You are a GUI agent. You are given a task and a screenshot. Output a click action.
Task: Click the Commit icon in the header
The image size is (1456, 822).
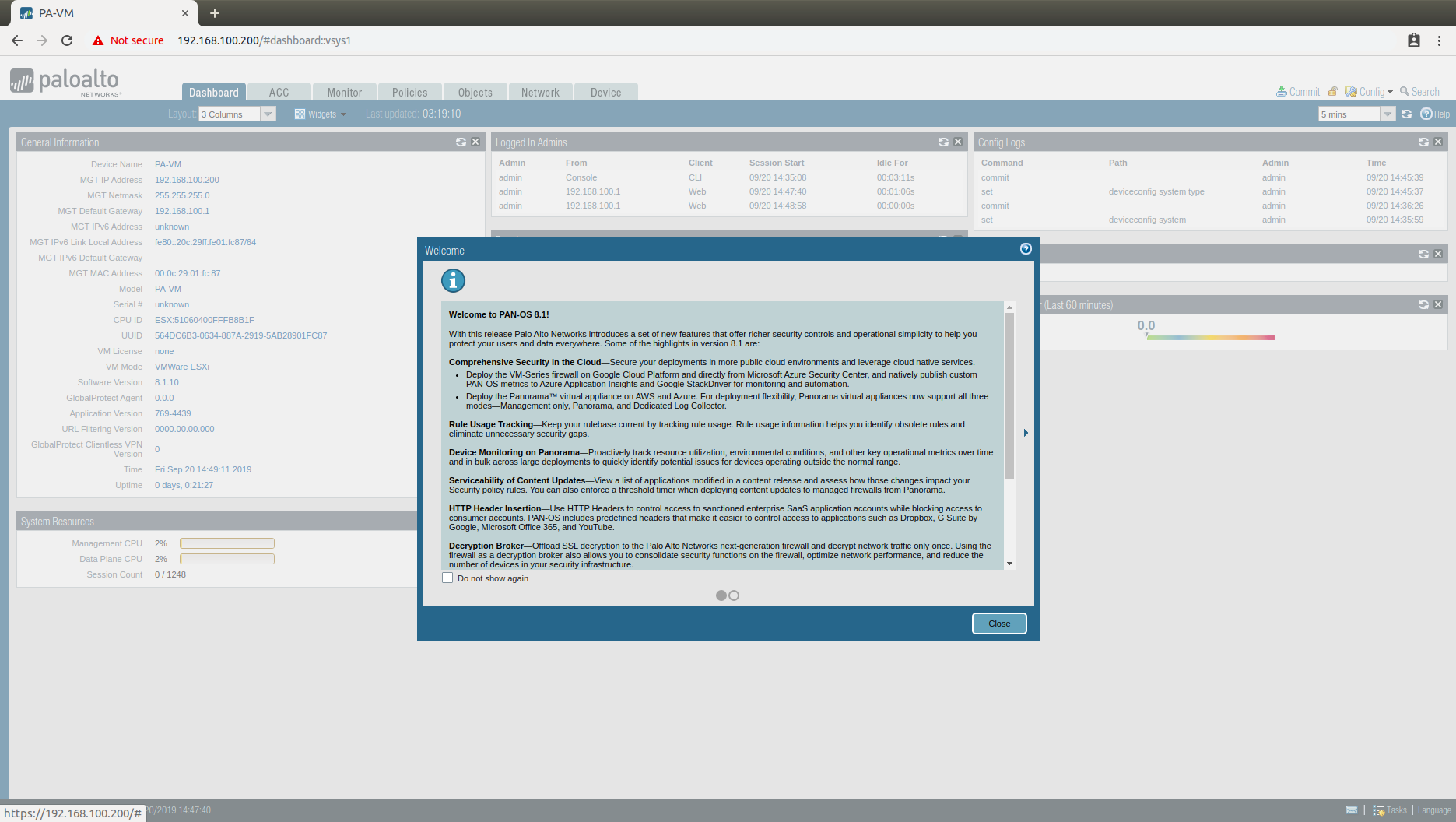pyautogui.click(x=1281, y=91)
